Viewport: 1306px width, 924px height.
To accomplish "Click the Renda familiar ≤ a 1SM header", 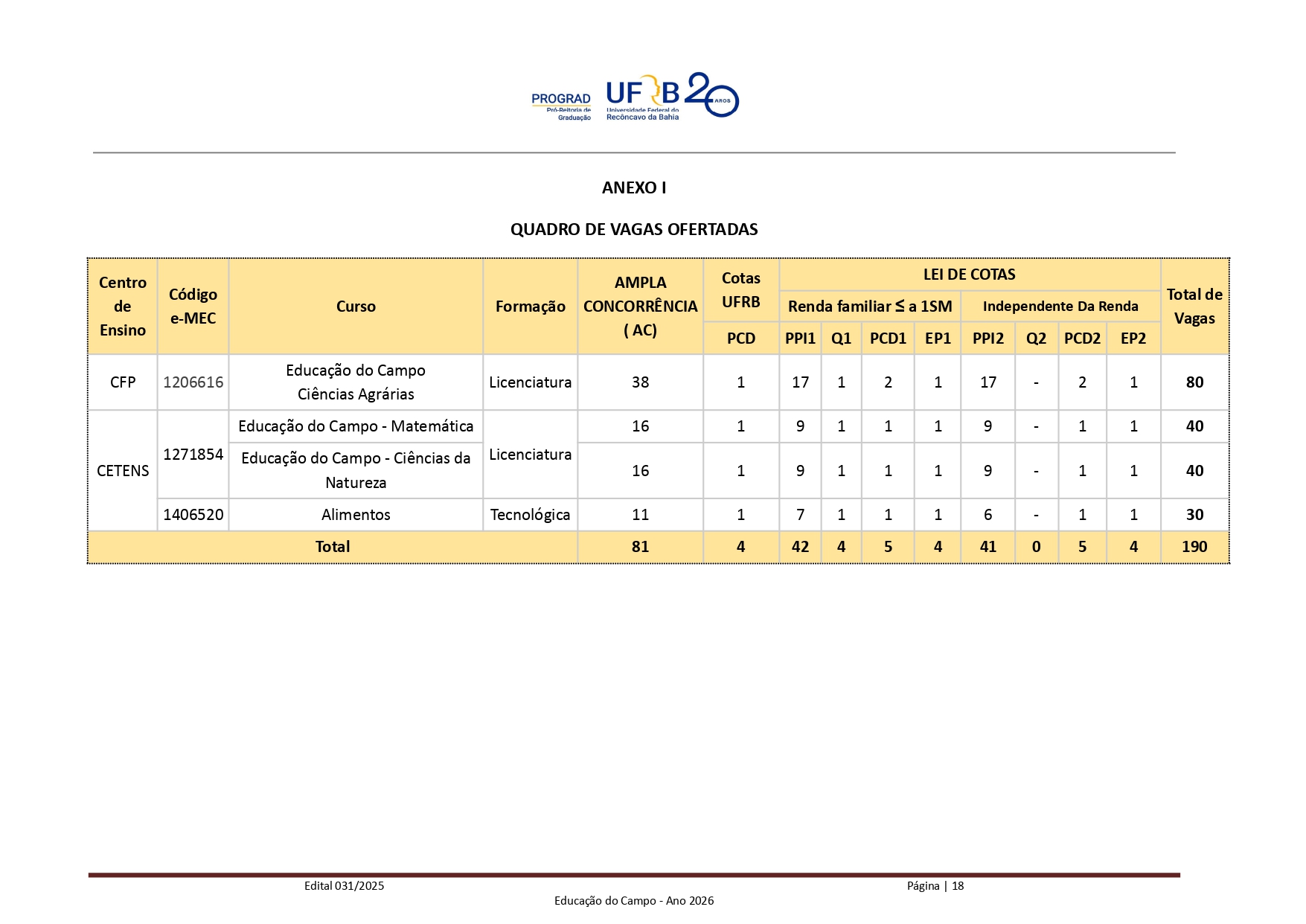I will (x=870, y=307).
